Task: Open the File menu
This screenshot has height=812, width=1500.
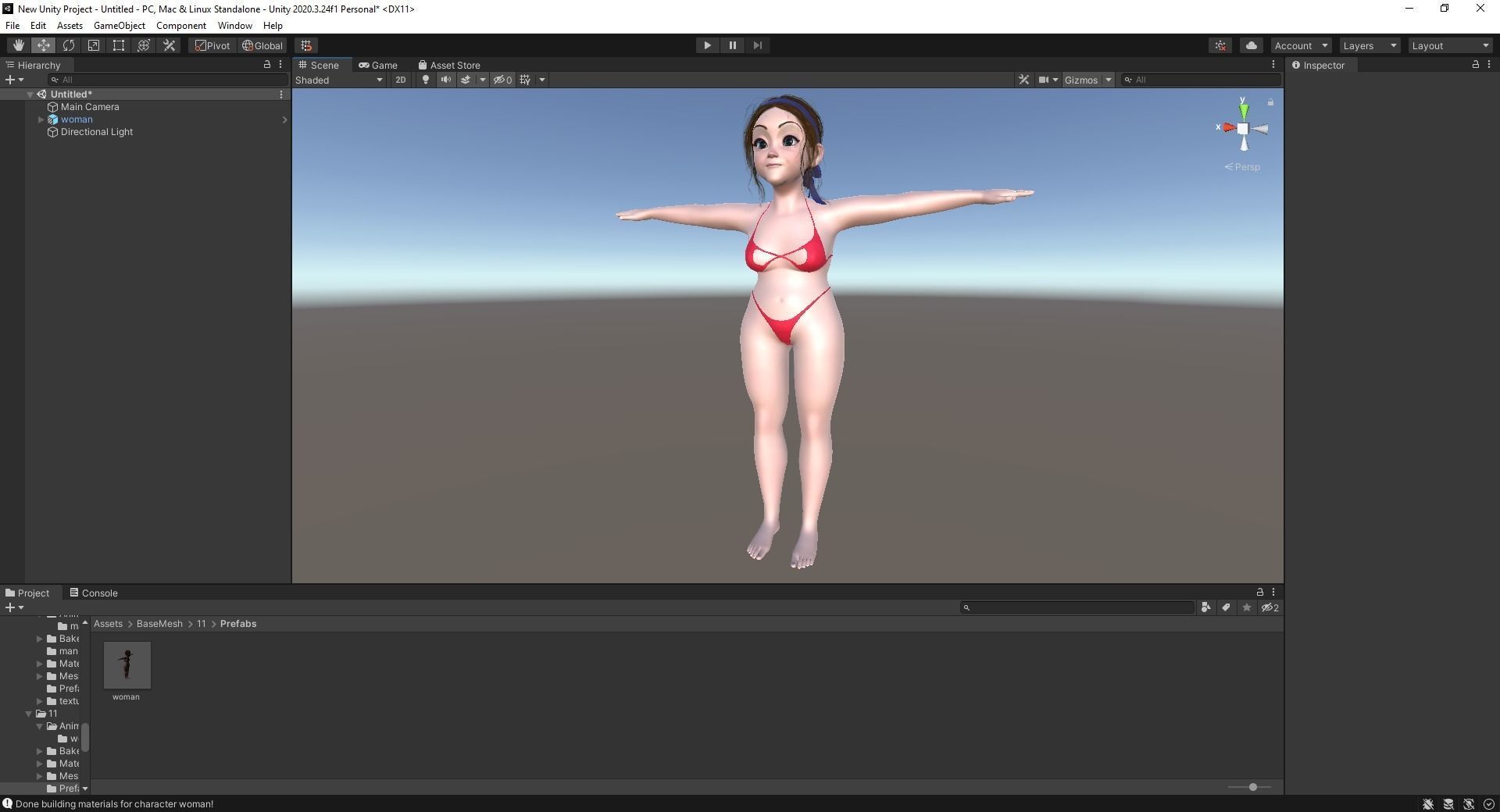Action: (x=12, y=26)
